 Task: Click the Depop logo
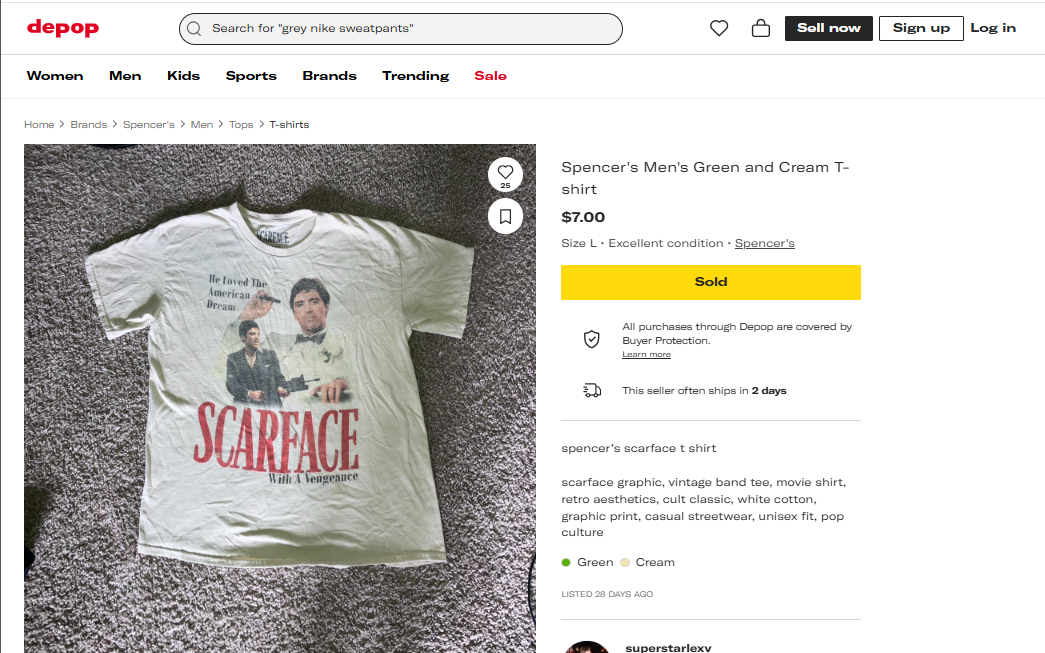click(62, 28)
